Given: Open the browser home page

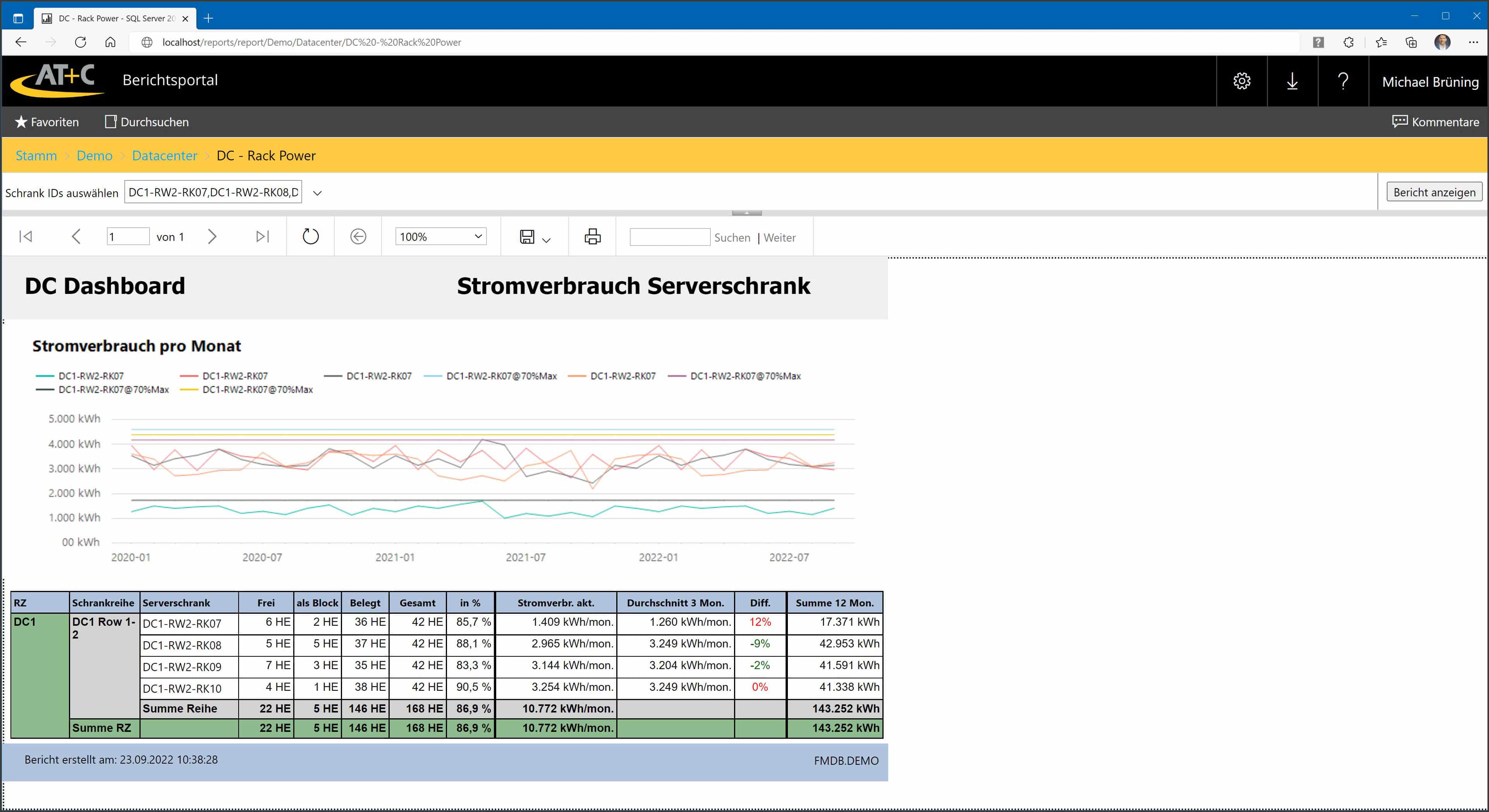Looking at the screenshot, I should (110, 42).
